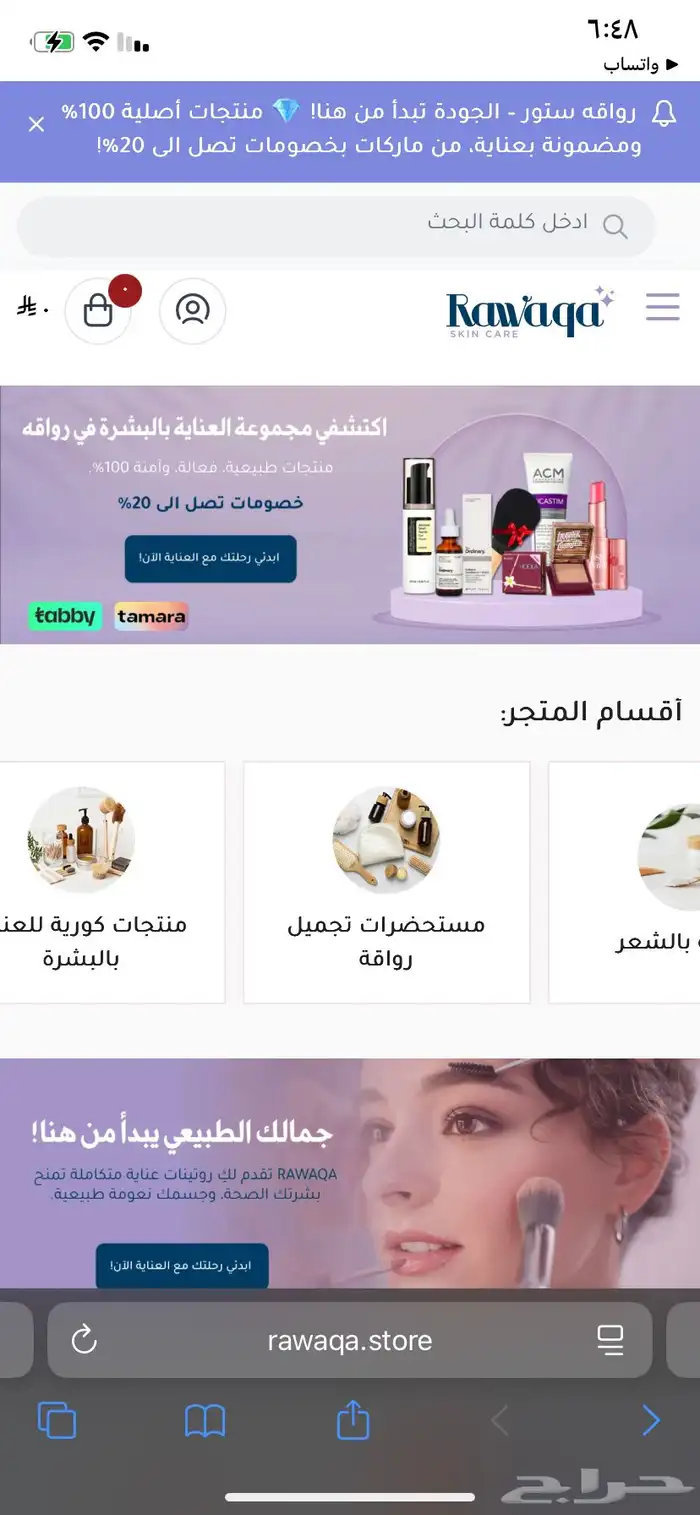The width and height of the screenshot is (700, 1515).
Task: Open the hamburger menu icon
Action: pyautogui.click(x=662, y=307)
